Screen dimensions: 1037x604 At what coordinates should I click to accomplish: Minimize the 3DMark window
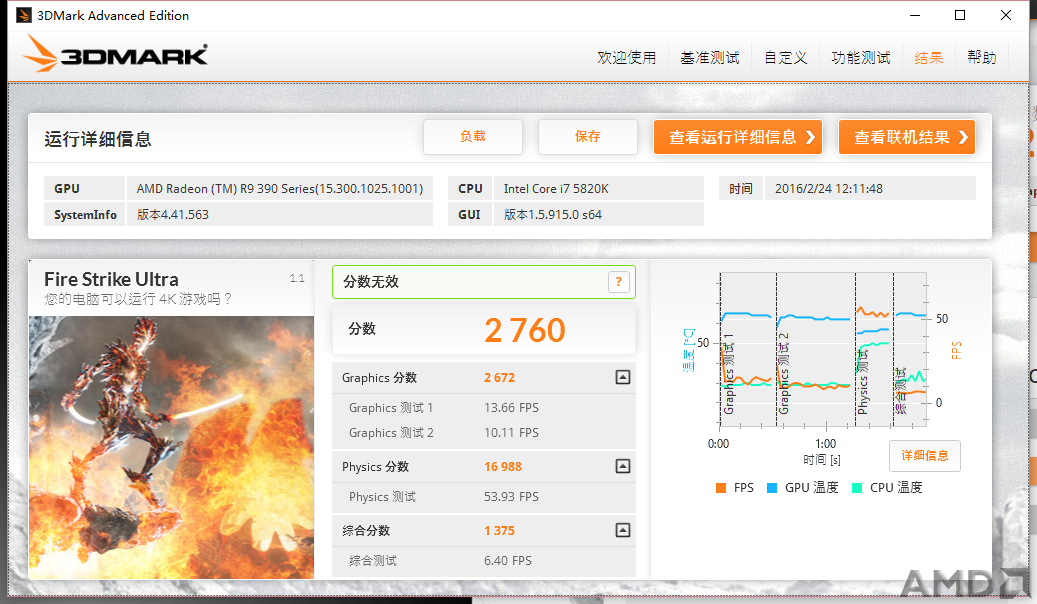point(915,15)
